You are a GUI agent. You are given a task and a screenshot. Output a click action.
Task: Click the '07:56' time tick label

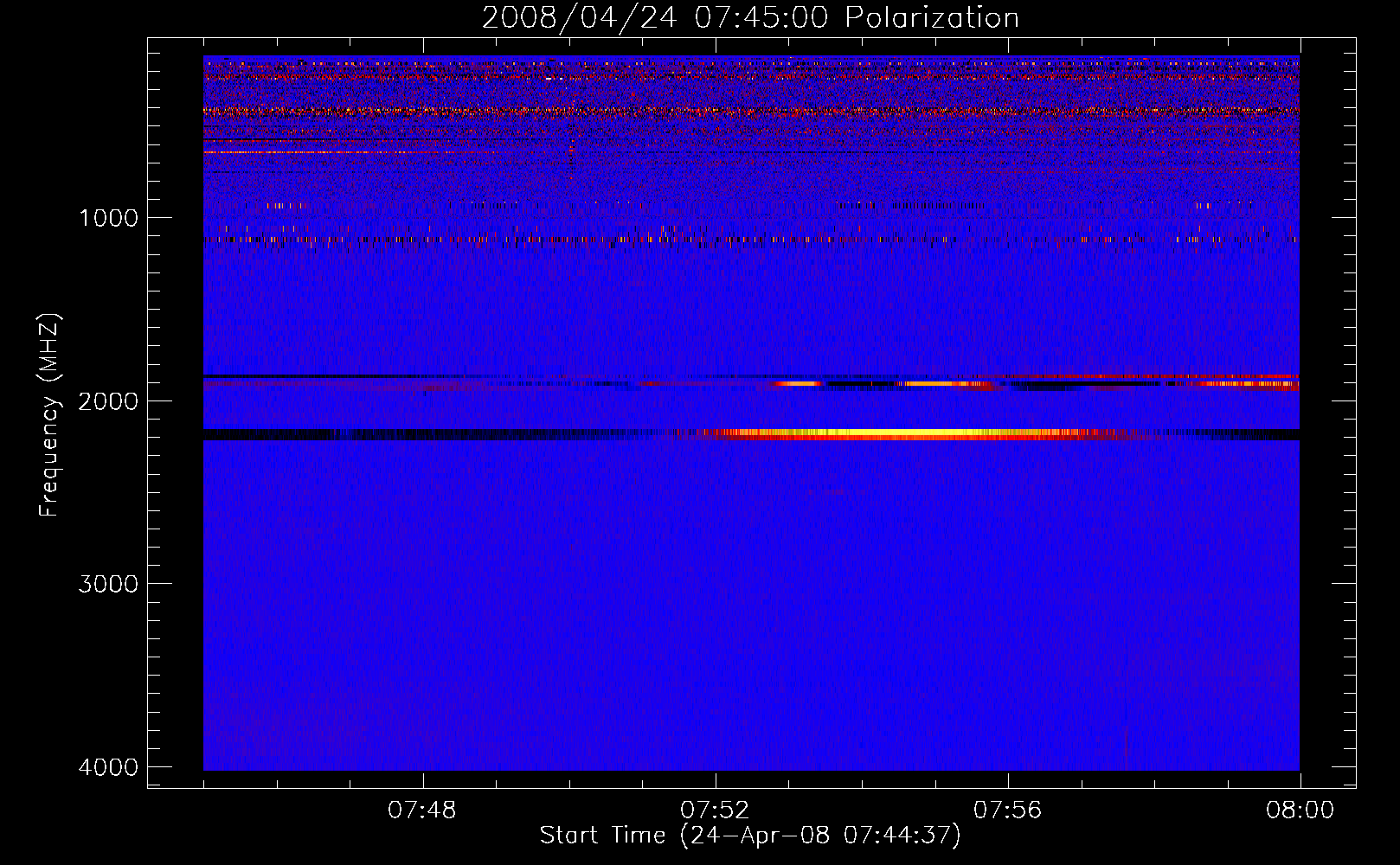pos(1007,811)
